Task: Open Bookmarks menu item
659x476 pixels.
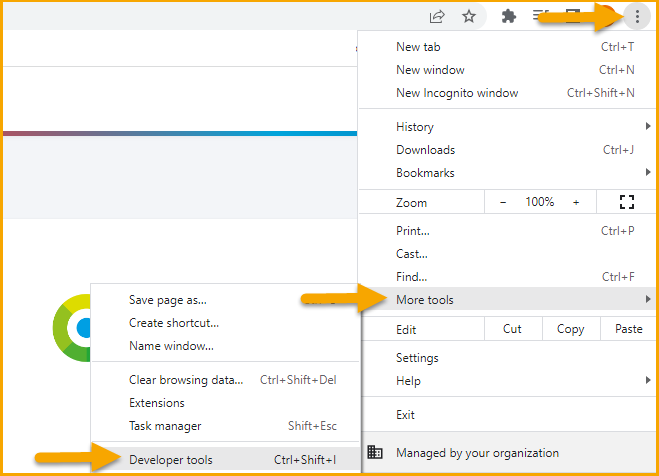Action: pyautogui.click(x=507, y=173)
